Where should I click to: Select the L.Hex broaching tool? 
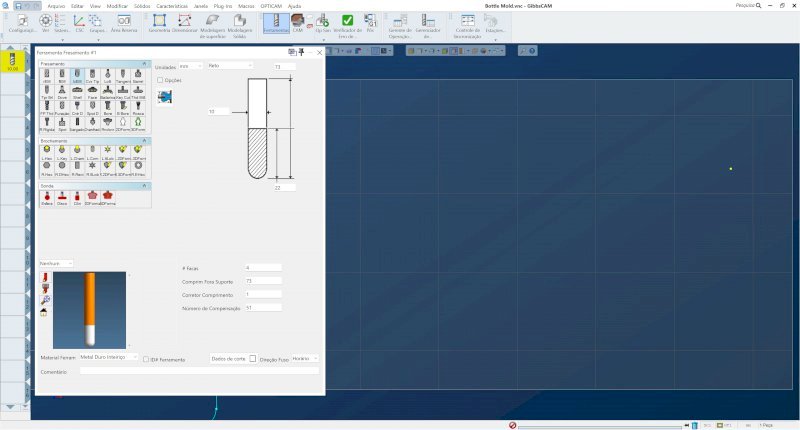pyautogui.click(x=47, y=151)
